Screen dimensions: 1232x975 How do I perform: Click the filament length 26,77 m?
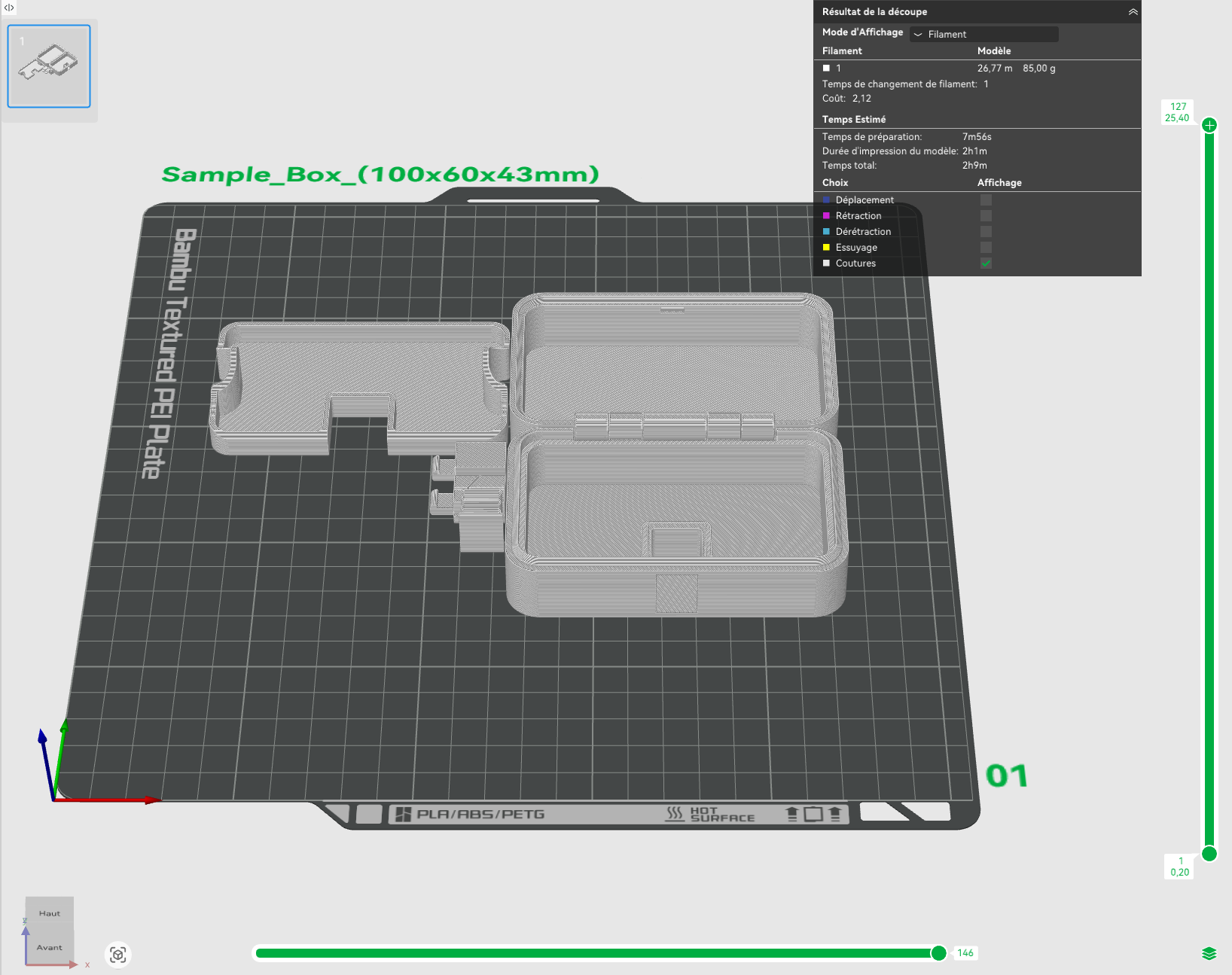click(x=995, y=69)
